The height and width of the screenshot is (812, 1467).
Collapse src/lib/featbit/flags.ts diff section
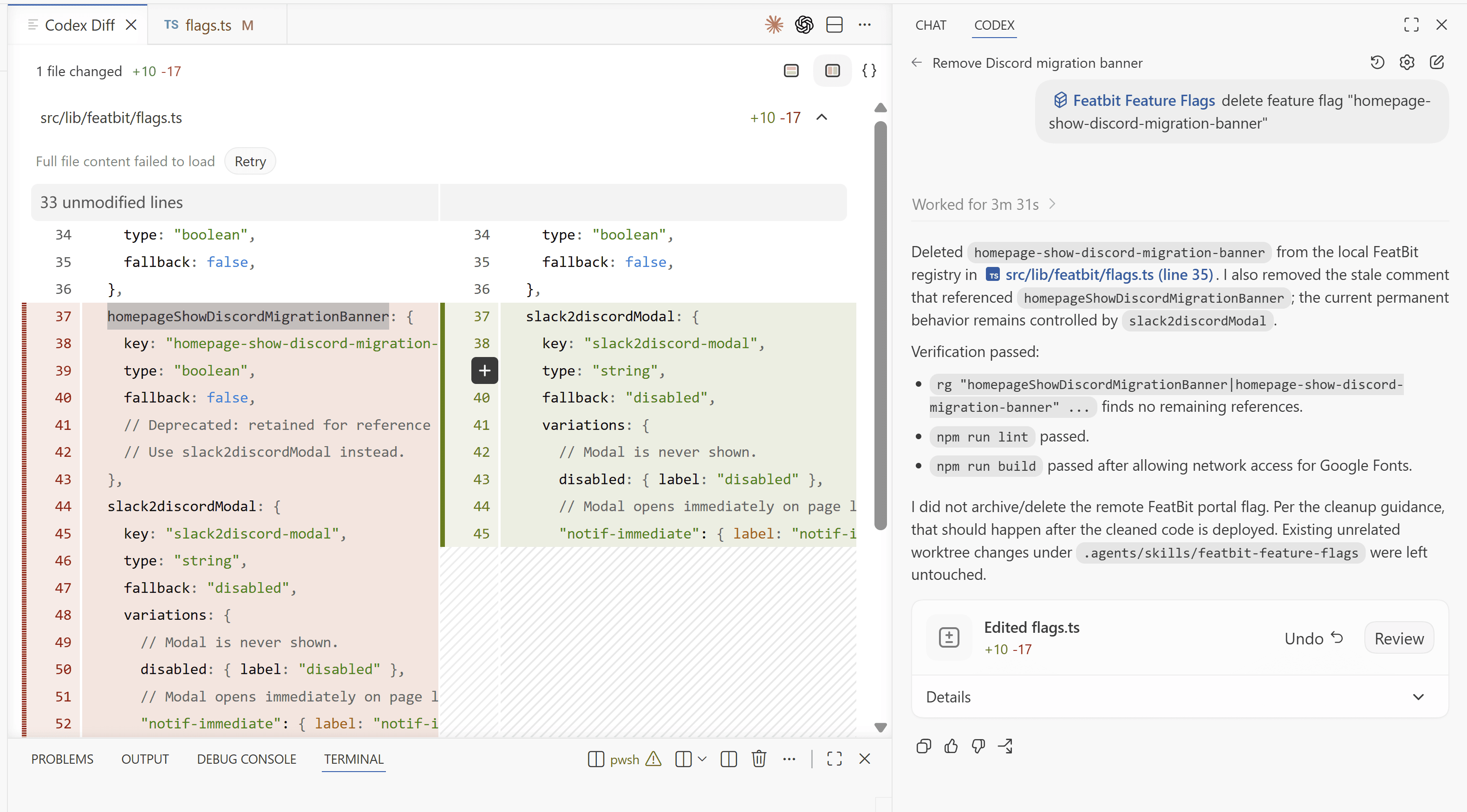(822, 117)
